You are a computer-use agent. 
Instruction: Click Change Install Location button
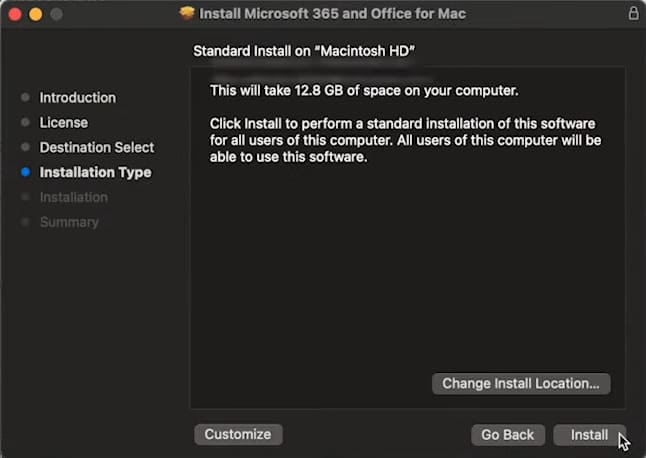[521, 383]
